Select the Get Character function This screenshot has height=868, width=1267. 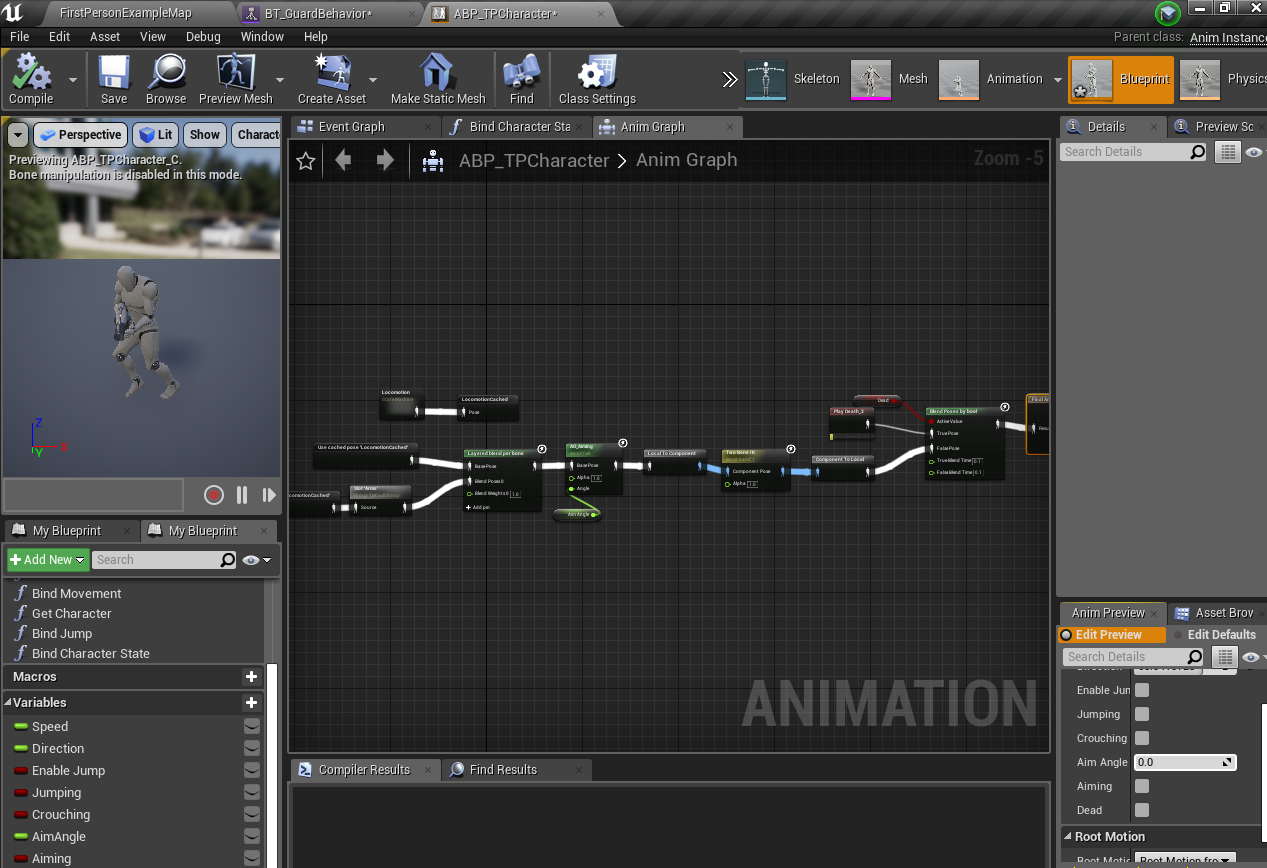pos(72,614)
